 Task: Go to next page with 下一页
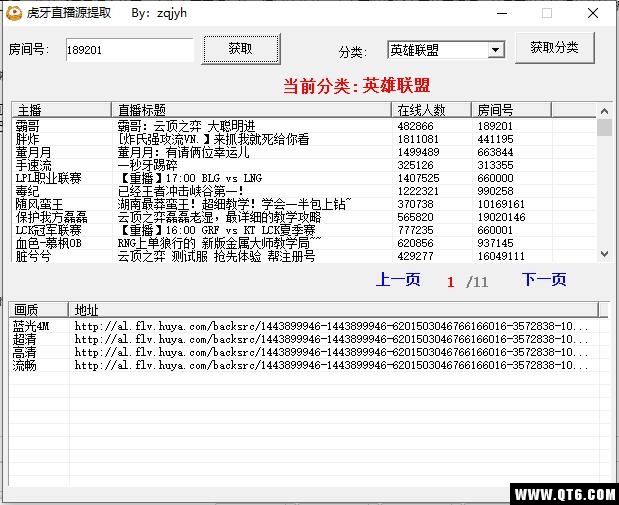tap(544, 280)
